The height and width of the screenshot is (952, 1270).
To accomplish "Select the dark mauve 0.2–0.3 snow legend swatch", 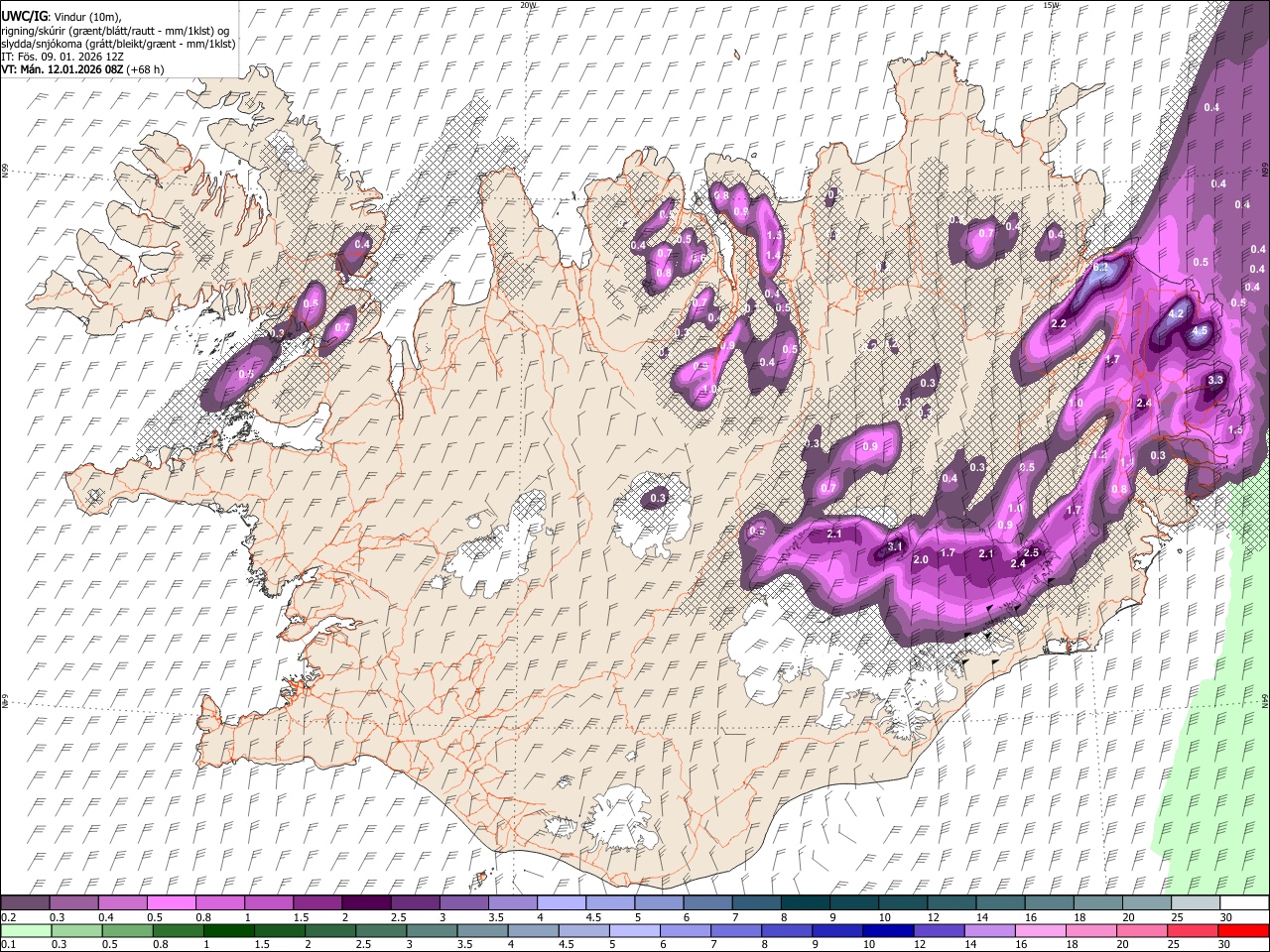I will click(25, 903).
